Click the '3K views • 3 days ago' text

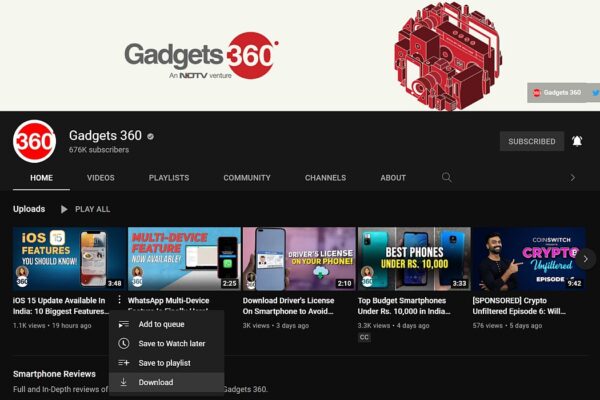tap(276, 326)
